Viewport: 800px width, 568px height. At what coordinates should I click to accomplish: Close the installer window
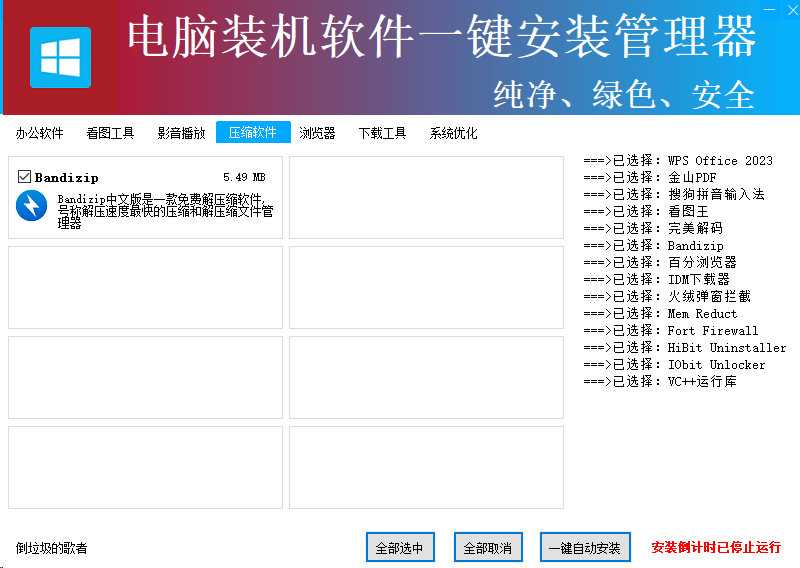click(792, 10)
